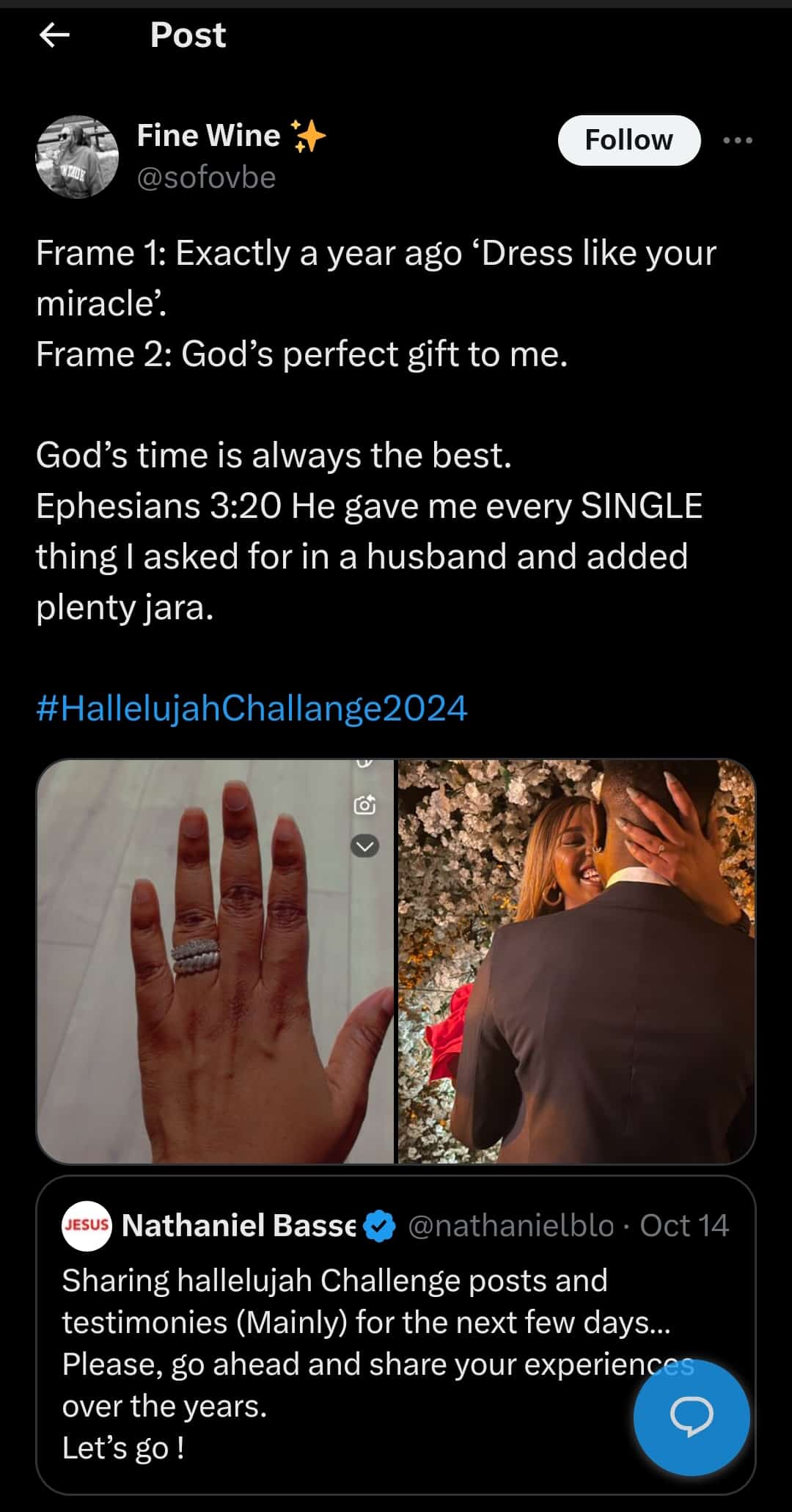Open the quoted Nathaniel Bassey post
Image resolution: width=792 pixels, height=1512 pixels.
click(x=396, y=1334)
